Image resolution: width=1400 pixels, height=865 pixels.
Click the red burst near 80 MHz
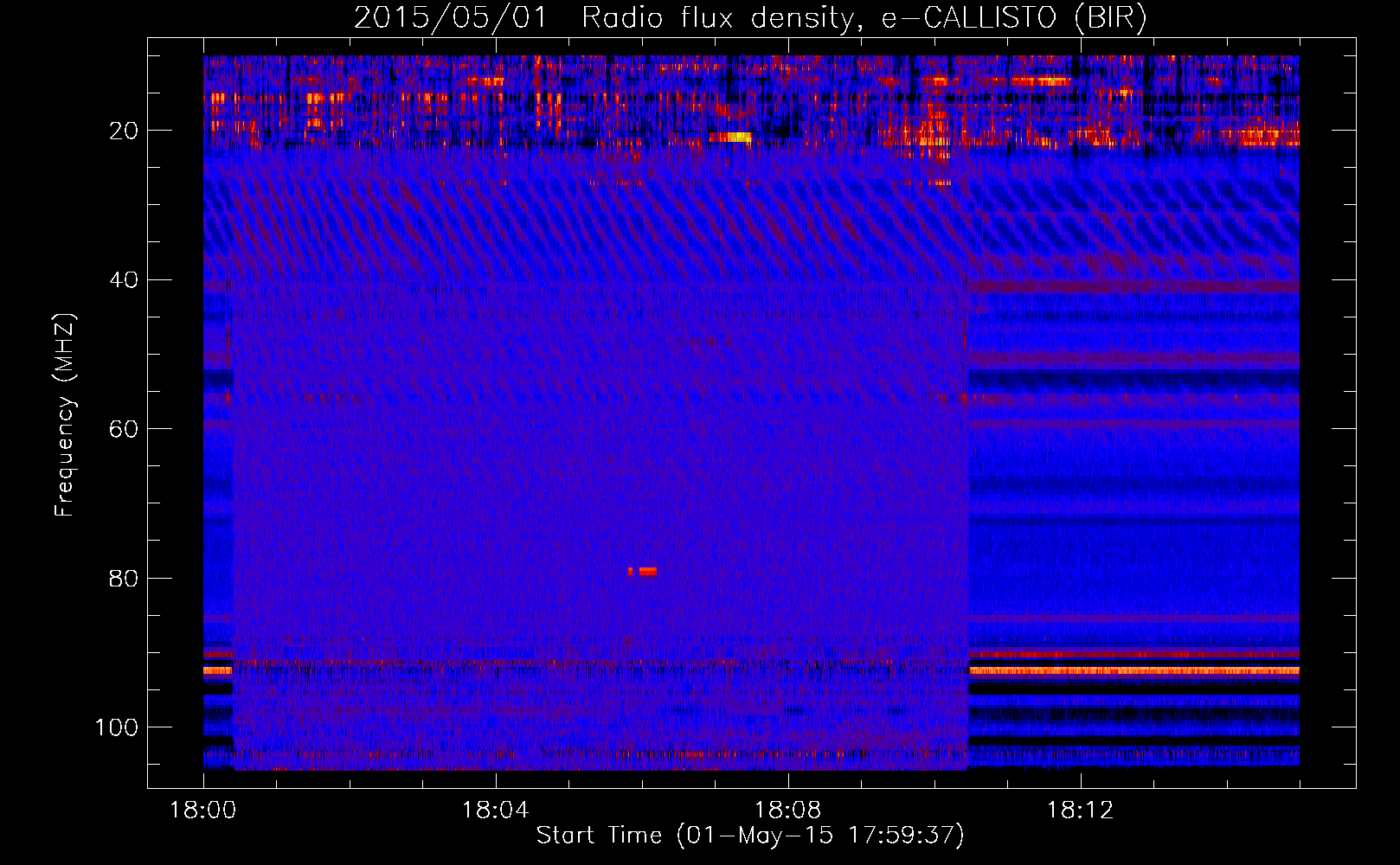pyautogui.click(x=642, y=571)
